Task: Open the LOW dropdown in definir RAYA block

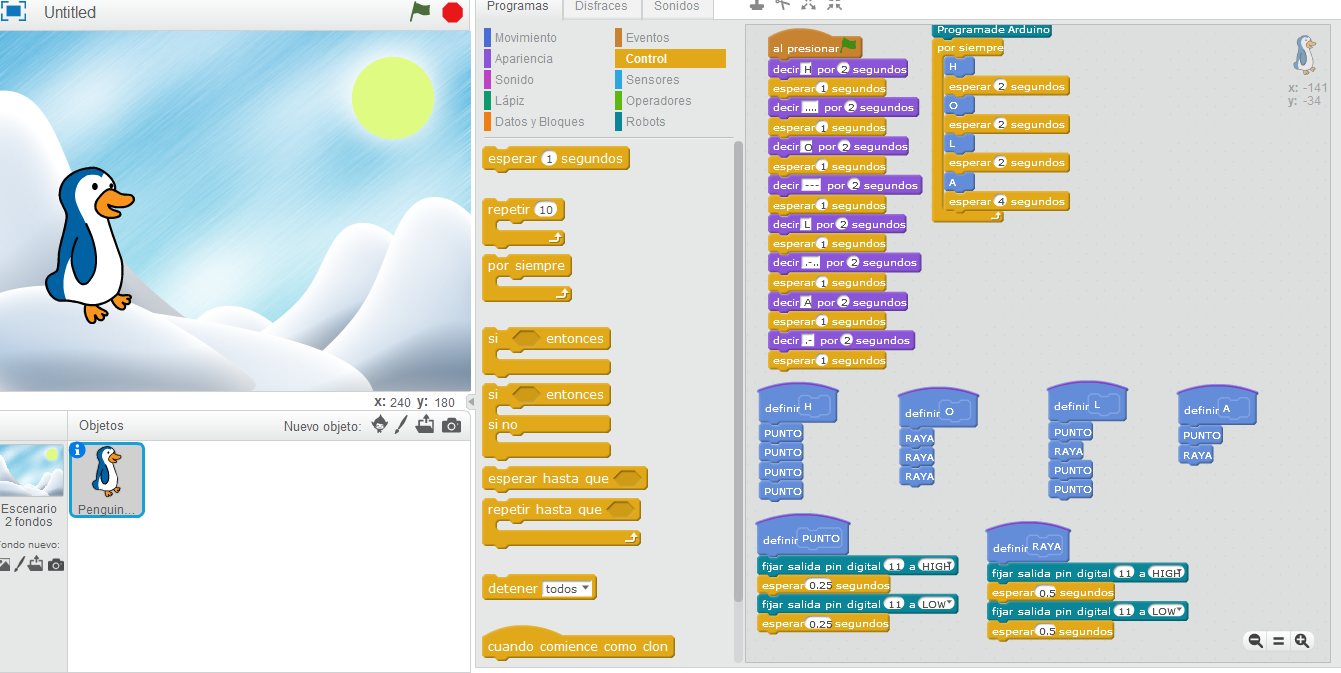Action: (1166, 611)
